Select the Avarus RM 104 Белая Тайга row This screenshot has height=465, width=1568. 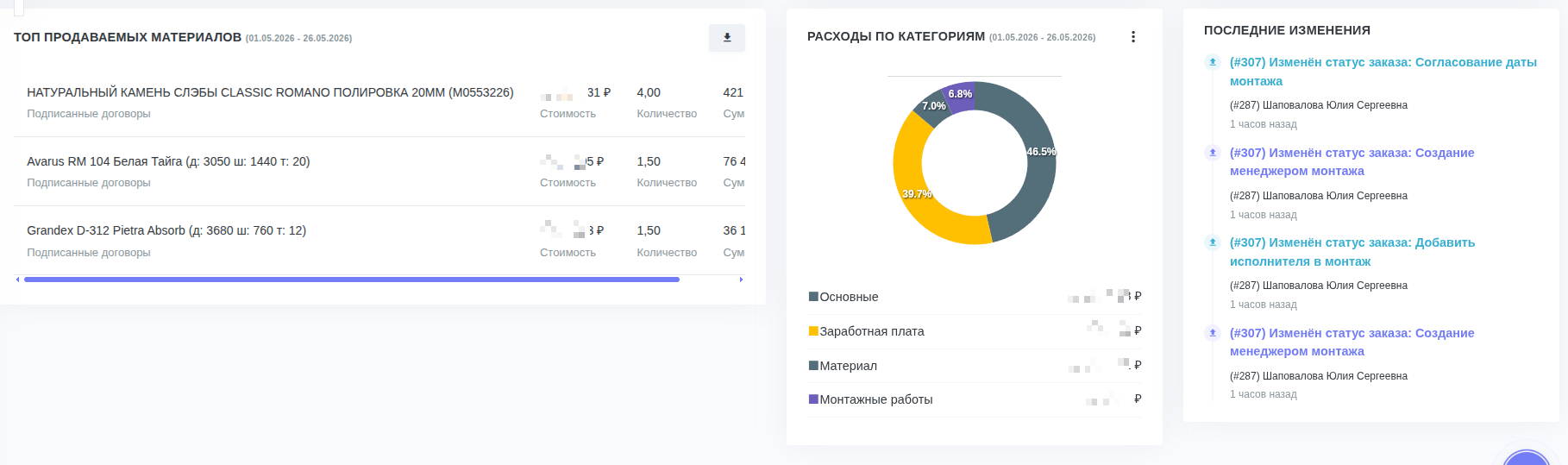click(x=379, y=172)
